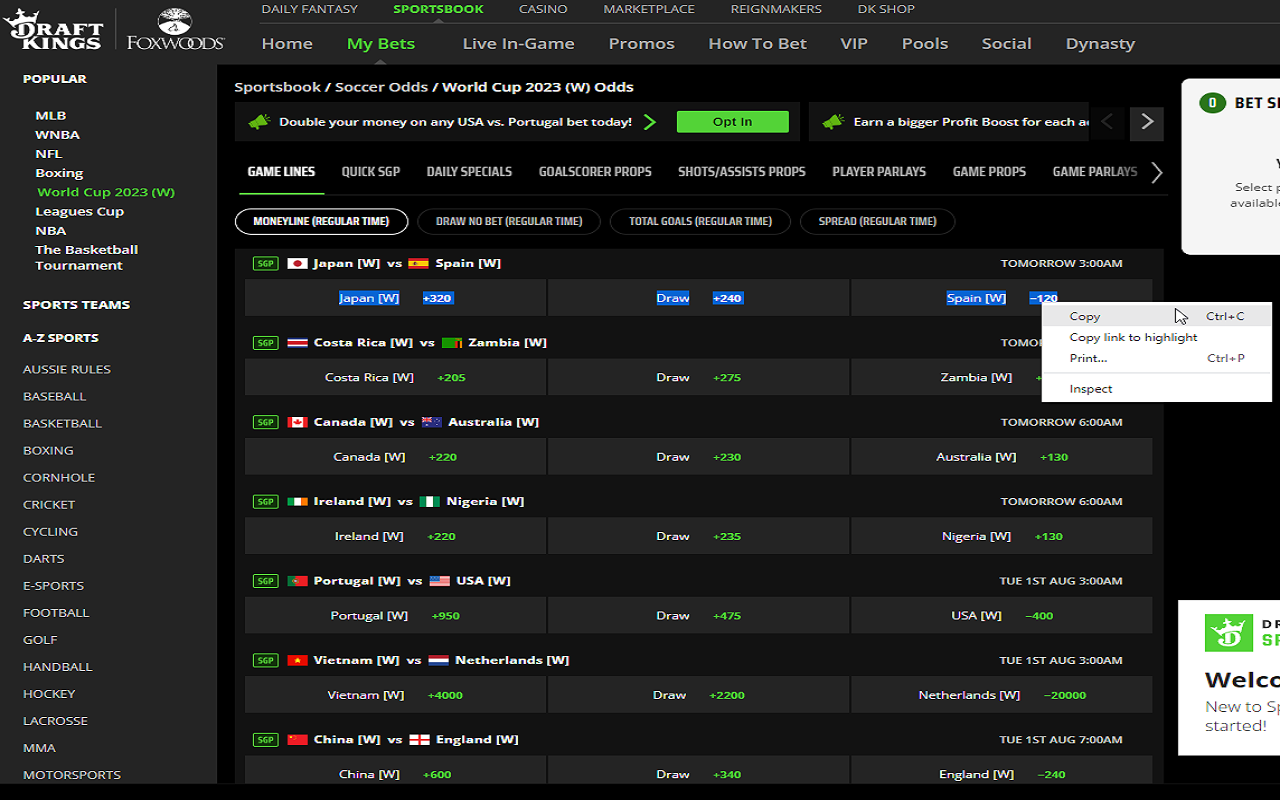The height and width of the screenshot is (800, 1280).
Task: Bet on Costa Rica [W] at +205
Action: [x=395, y=377]
